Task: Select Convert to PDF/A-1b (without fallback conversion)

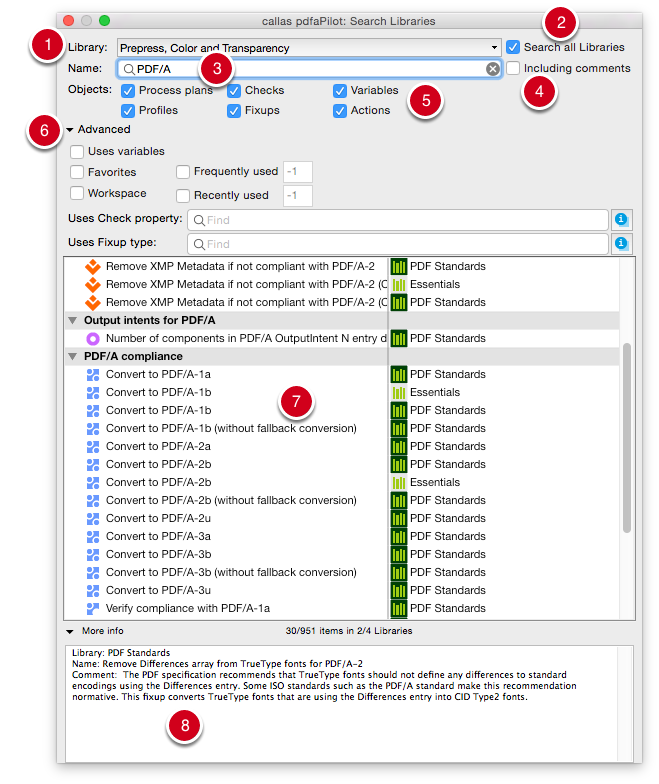Action: [x=342, y=428]
